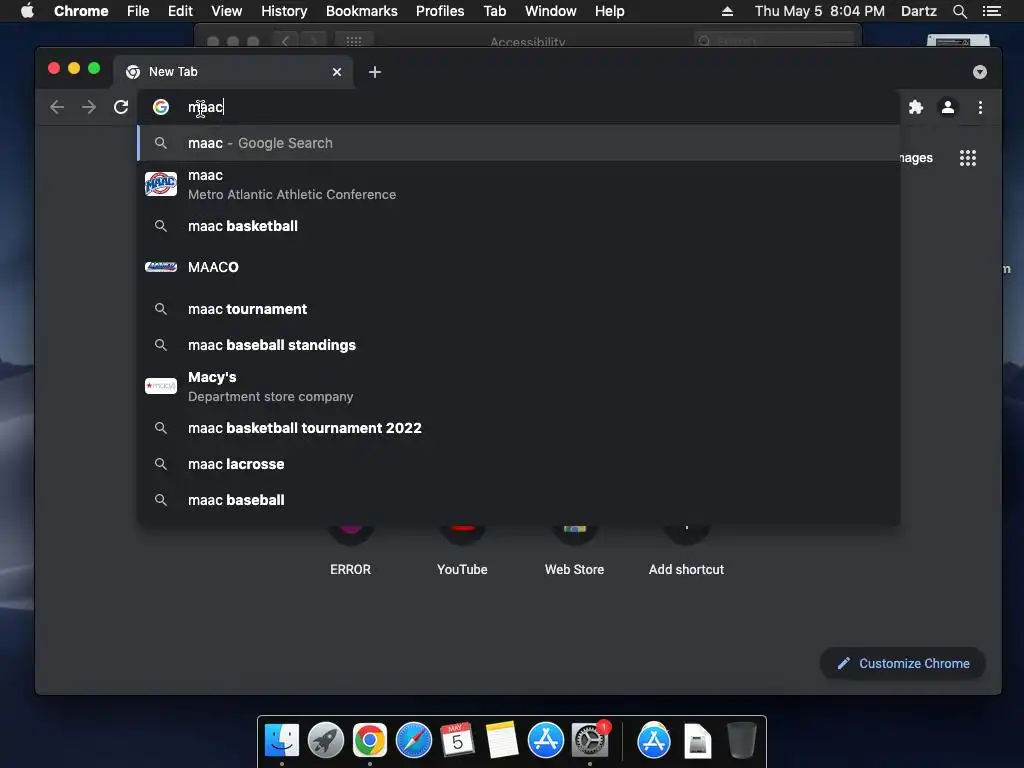Close the New Tab tab
Image resolution: width=1024 pixels, height=768 pixels.
tap(336, 72)
